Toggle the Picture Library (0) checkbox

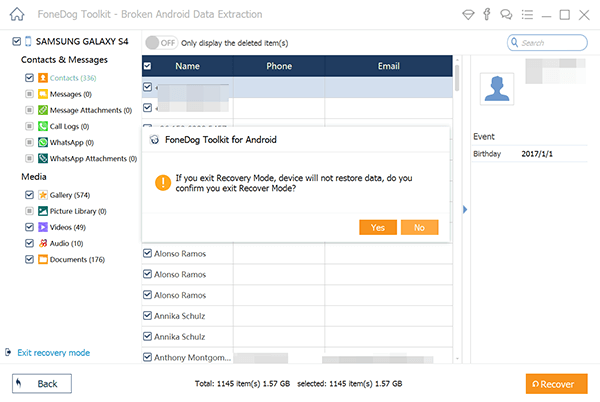(29, 211)
